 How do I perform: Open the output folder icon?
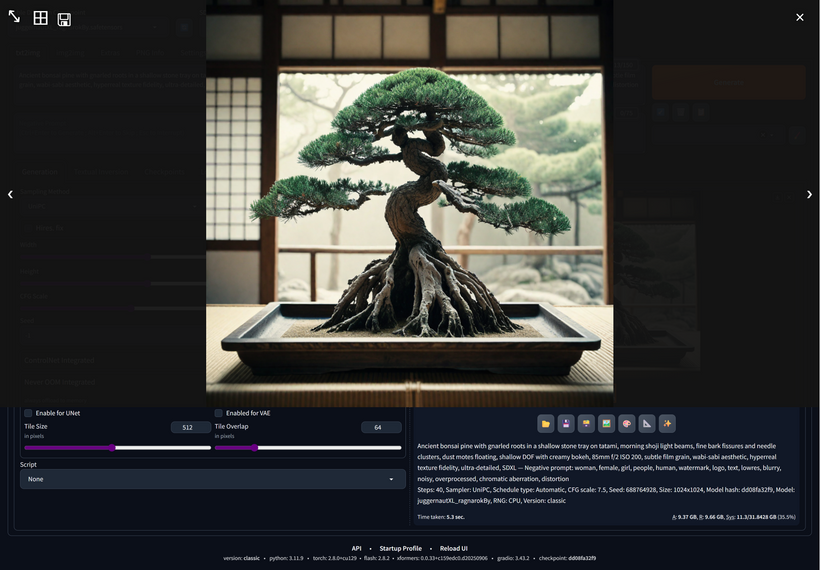[x=545, y=423]
